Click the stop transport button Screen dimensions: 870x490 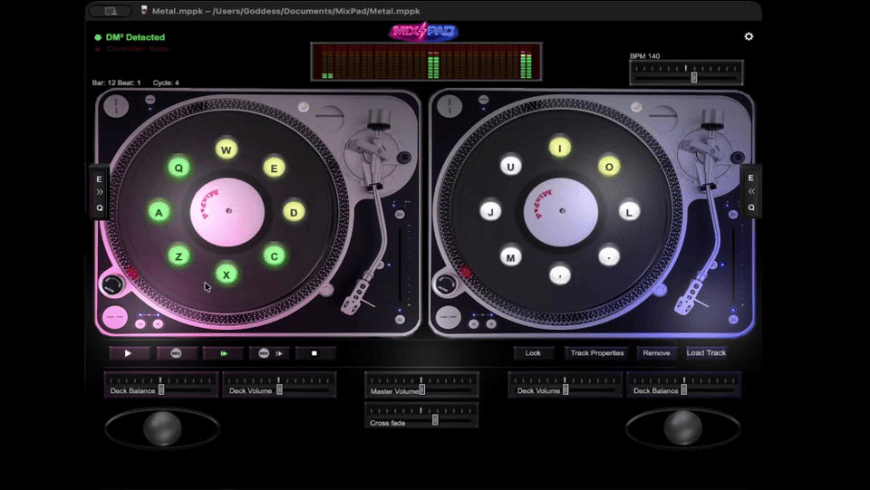click(x=315, y=353)
